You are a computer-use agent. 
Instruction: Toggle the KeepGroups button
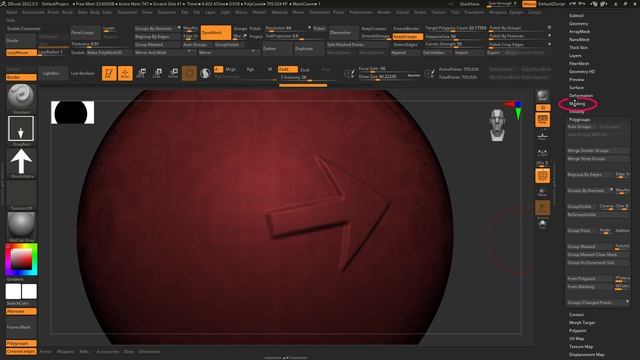407,36
